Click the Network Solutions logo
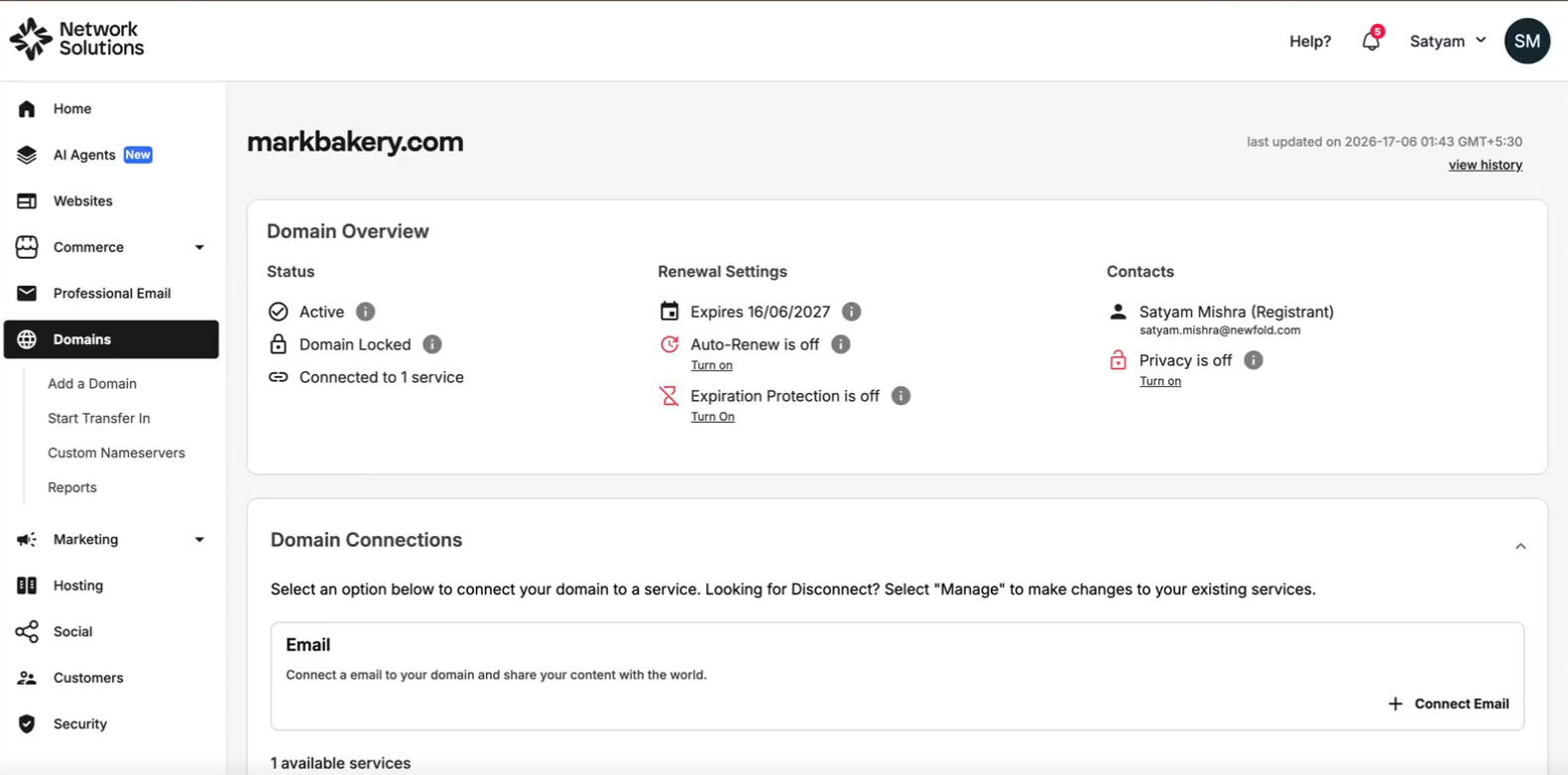The width and height of the screenshot is (1568, 775). click(x=77, y=39)
